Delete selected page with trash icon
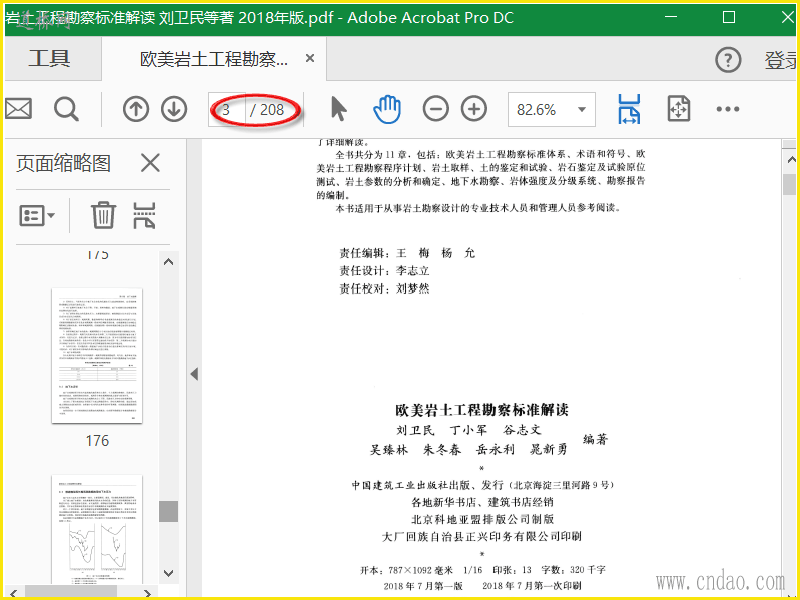The width and height of the screenshot is (800, 600). click(103, 215)
